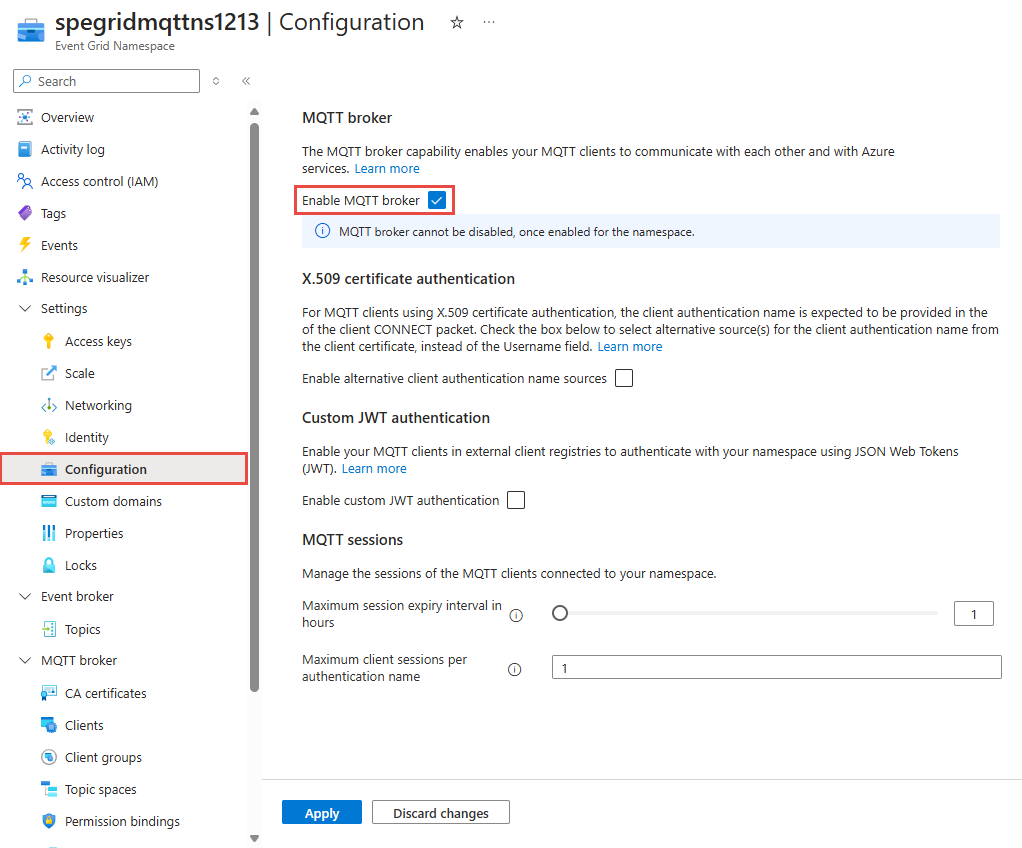Open the Activity log page
Screen dimensions: 1022x848
[x=72, y=149]
